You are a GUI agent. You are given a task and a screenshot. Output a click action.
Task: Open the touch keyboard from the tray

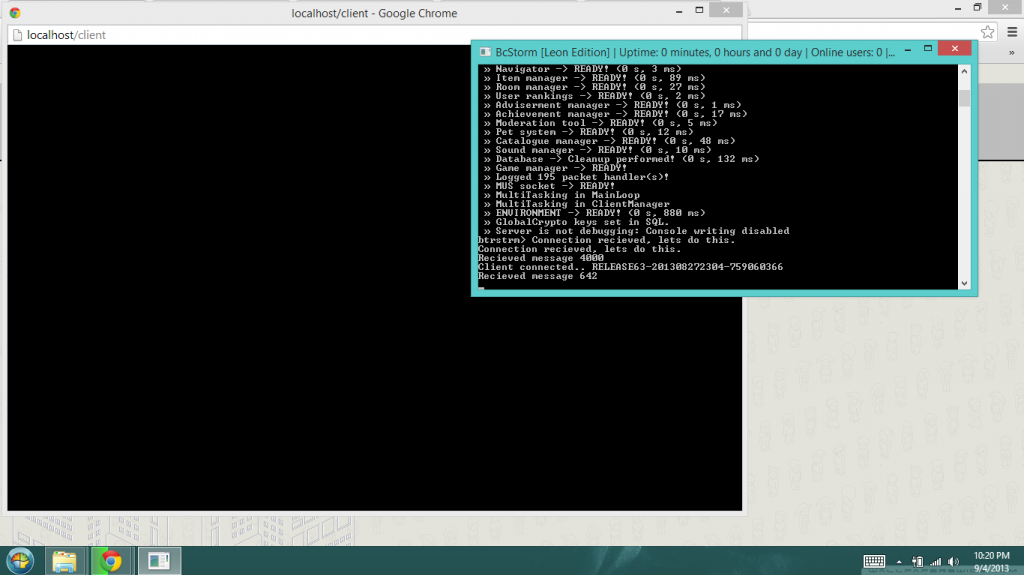pyautogui.click(x=873, y=561)
